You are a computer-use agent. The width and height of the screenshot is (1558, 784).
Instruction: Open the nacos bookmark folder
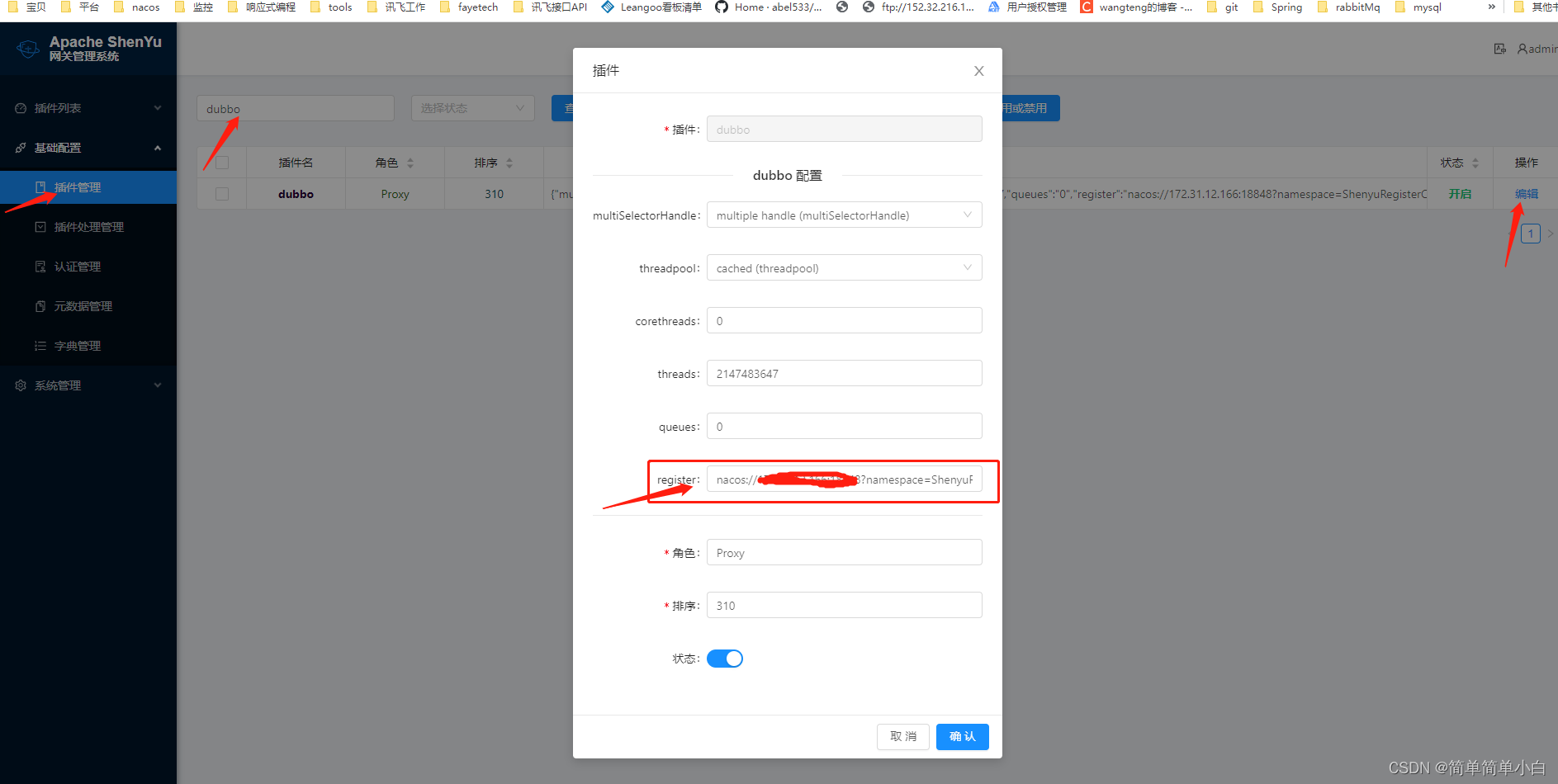[136, 7]
